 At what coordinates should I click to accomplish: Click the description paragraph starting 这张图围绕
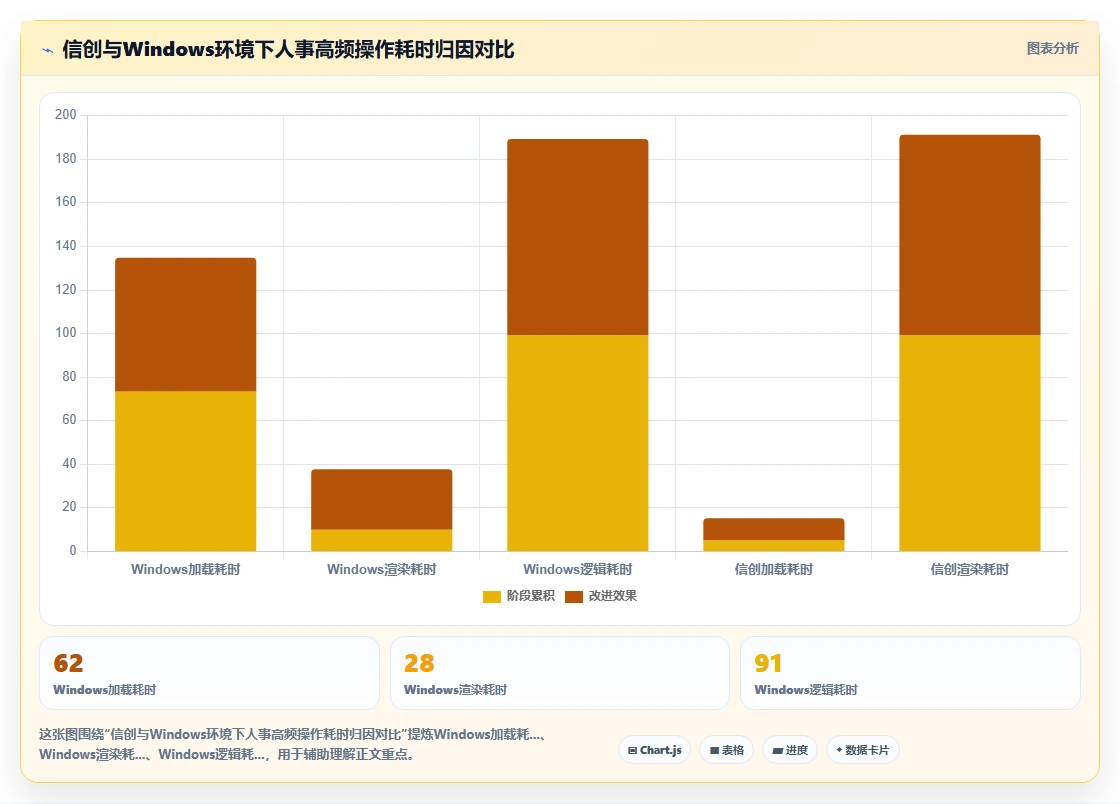click(294, 744)
